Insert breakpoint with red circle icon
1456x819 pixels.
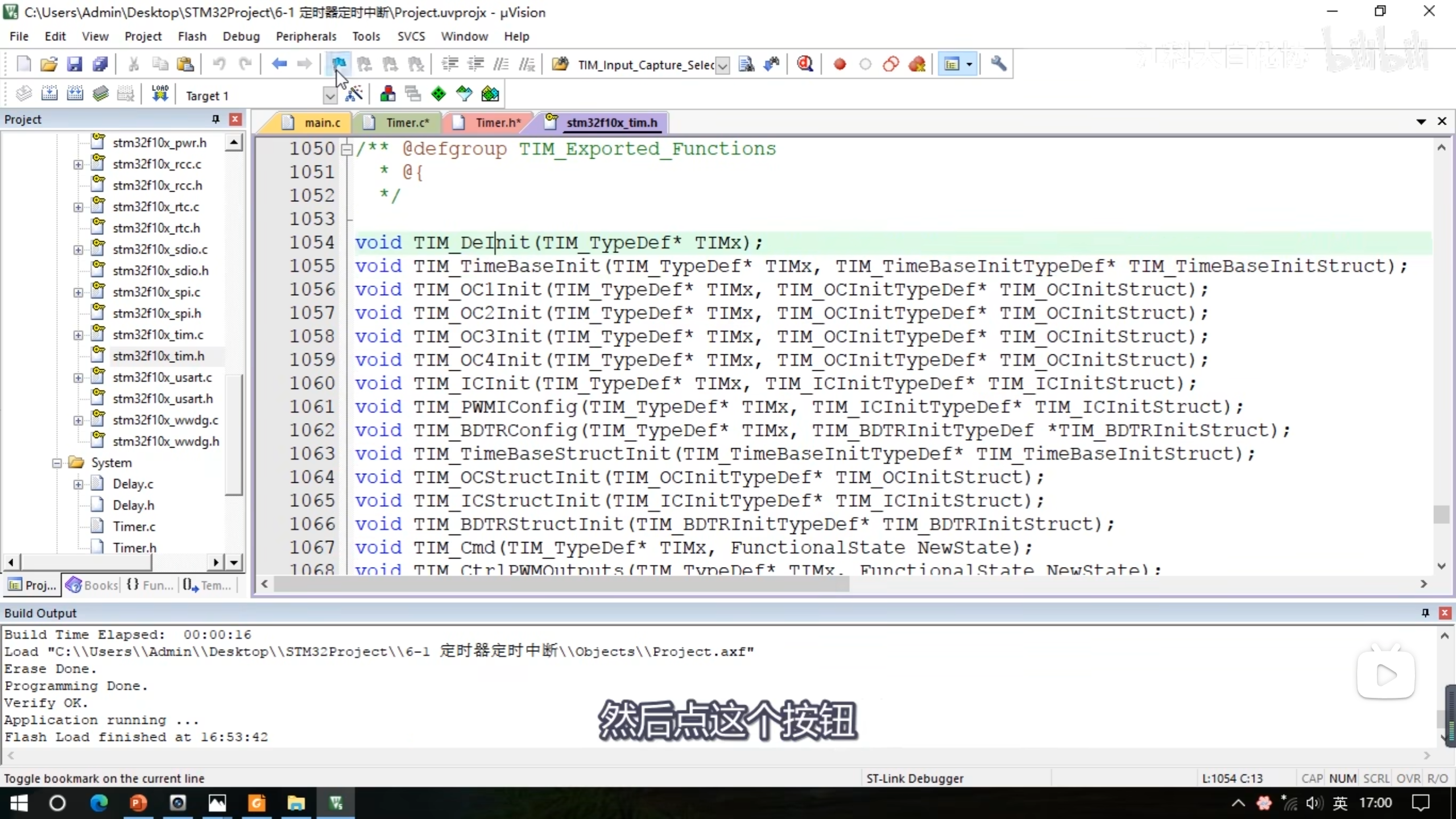click(x=839, y=64)
